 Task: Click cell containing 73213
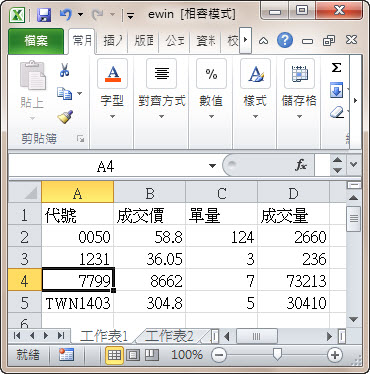(294, 280)
